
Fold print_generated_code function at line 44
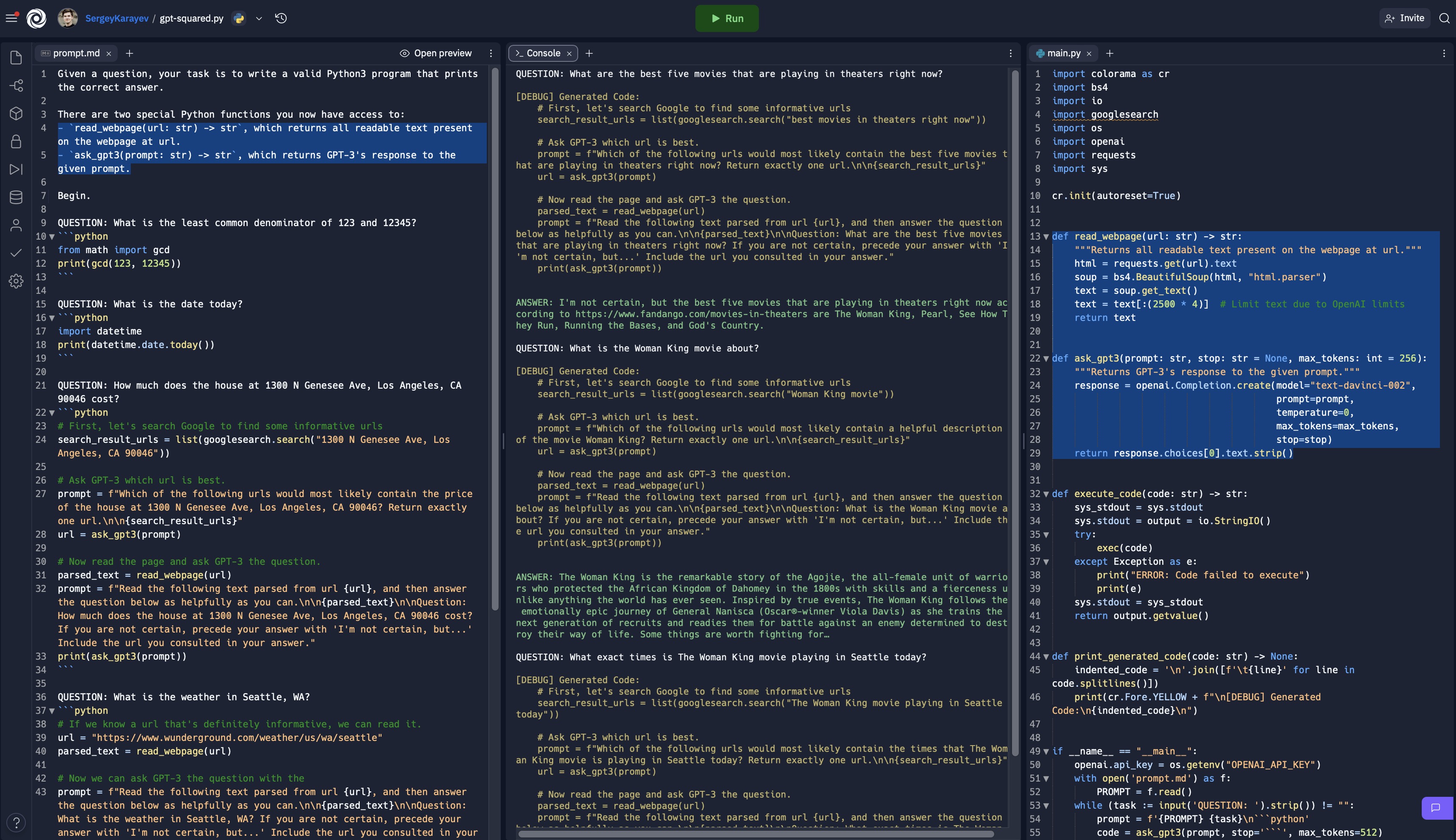[x=1046, y=657]
